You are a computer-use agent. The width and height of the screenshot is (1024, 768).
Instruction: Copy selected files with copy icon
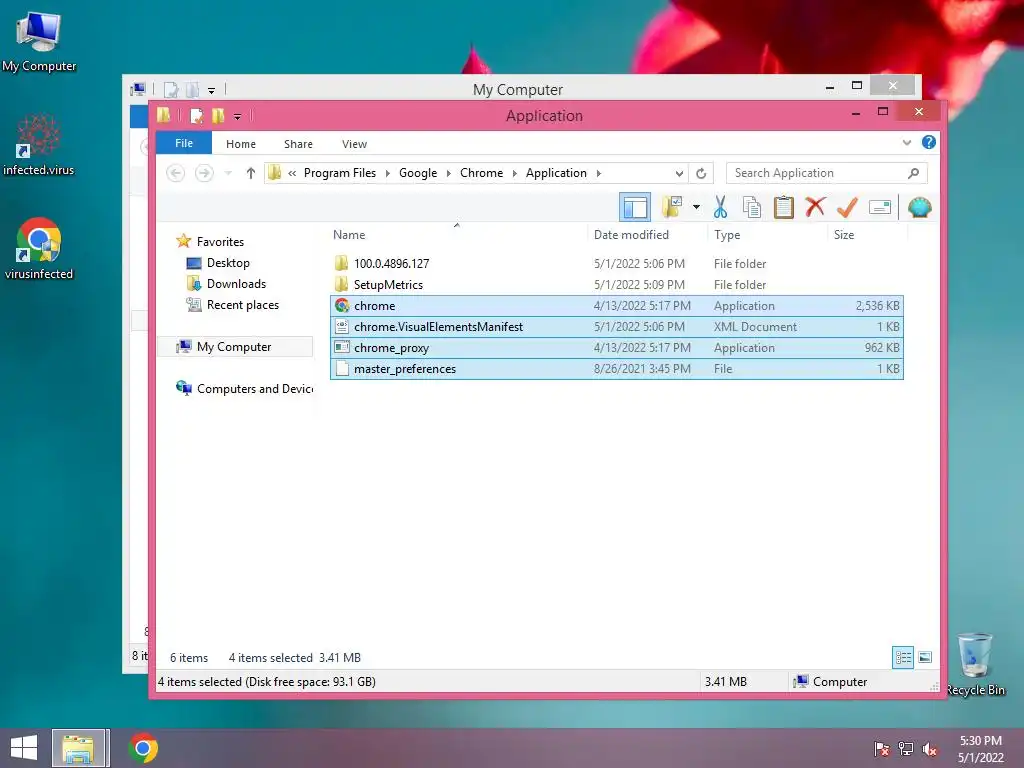coord(752,208)
